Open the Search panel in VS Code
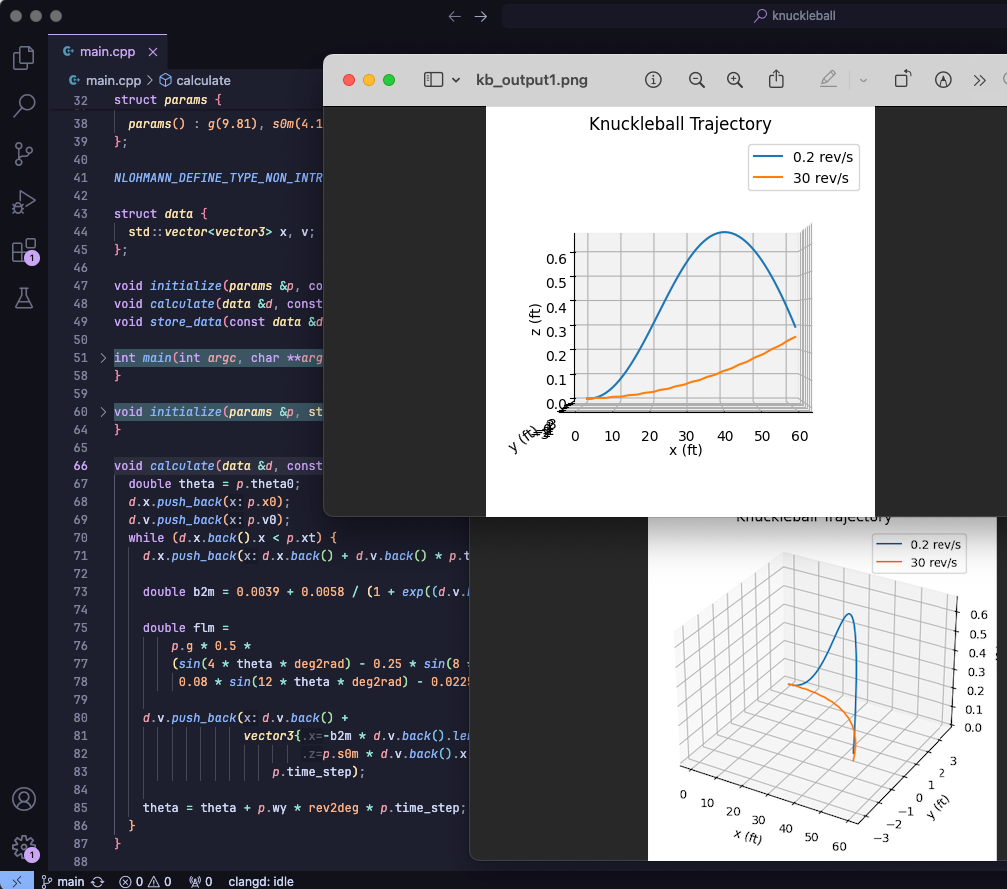Screen dimensions: 1007x889 tap(23, 106)
